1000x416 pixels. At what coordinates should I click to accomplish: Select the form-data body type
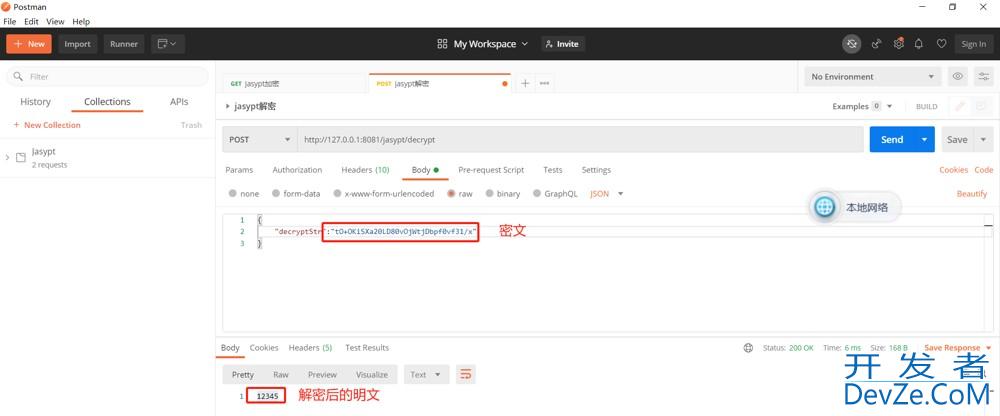pos(296,193)
